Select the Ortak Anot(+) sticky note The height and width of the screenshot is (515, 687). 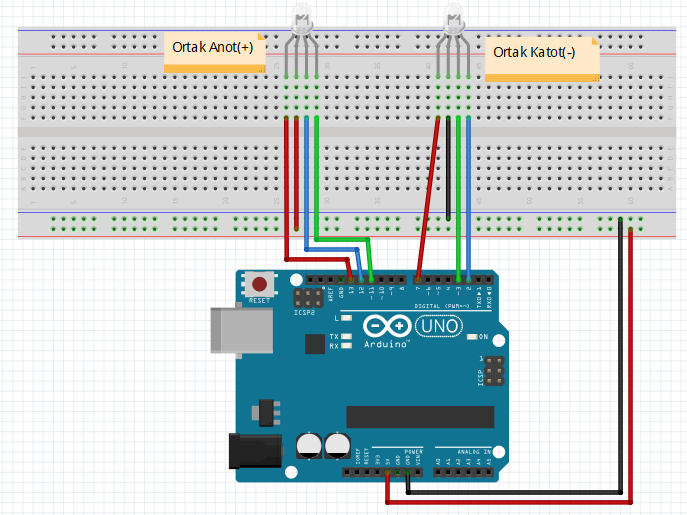point(214,52)
